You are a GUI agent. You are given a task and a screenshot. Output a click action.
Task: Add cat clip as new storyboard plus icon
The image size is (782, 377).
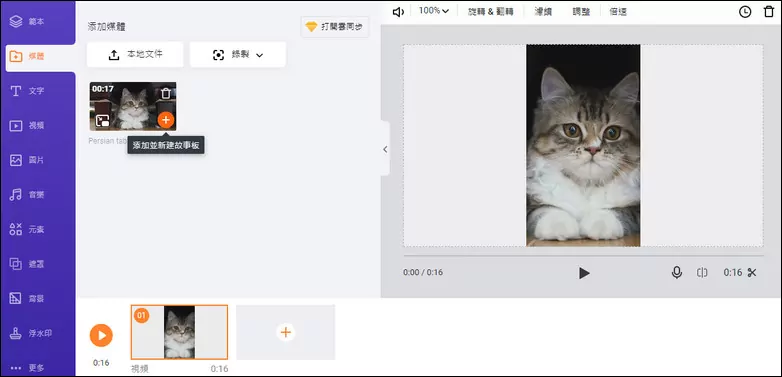(166, 120)
